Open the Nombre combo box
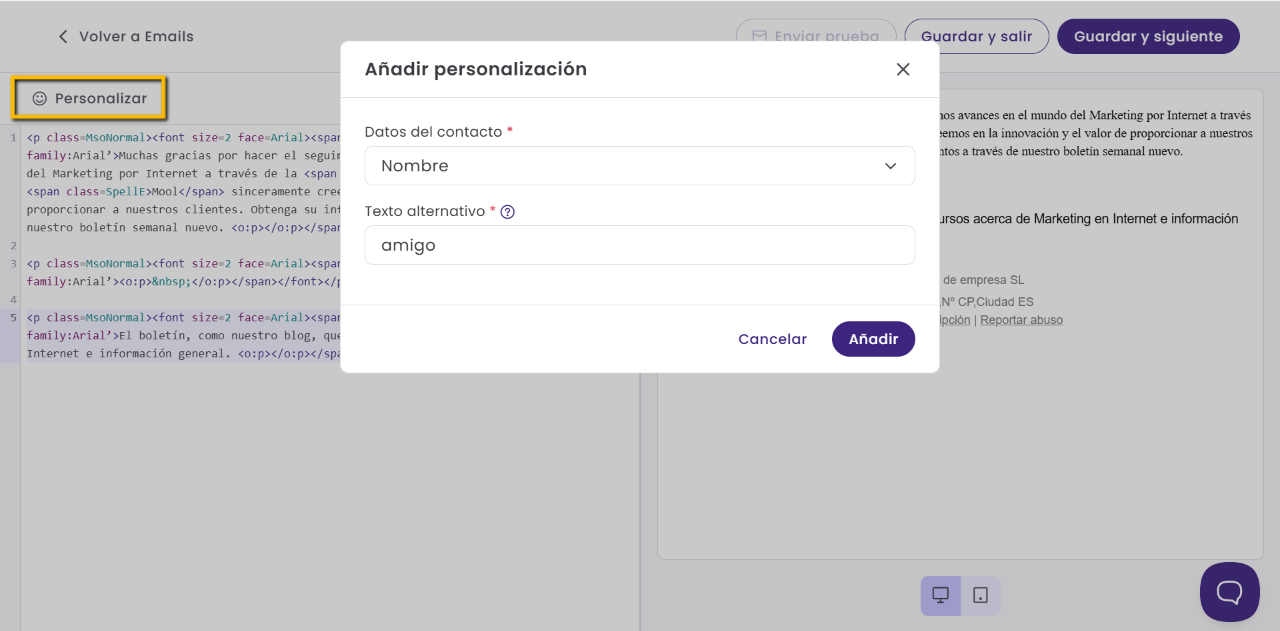The height and width of the screenshot is (631, 1280). pyautogui.click(x=640, y=166)
